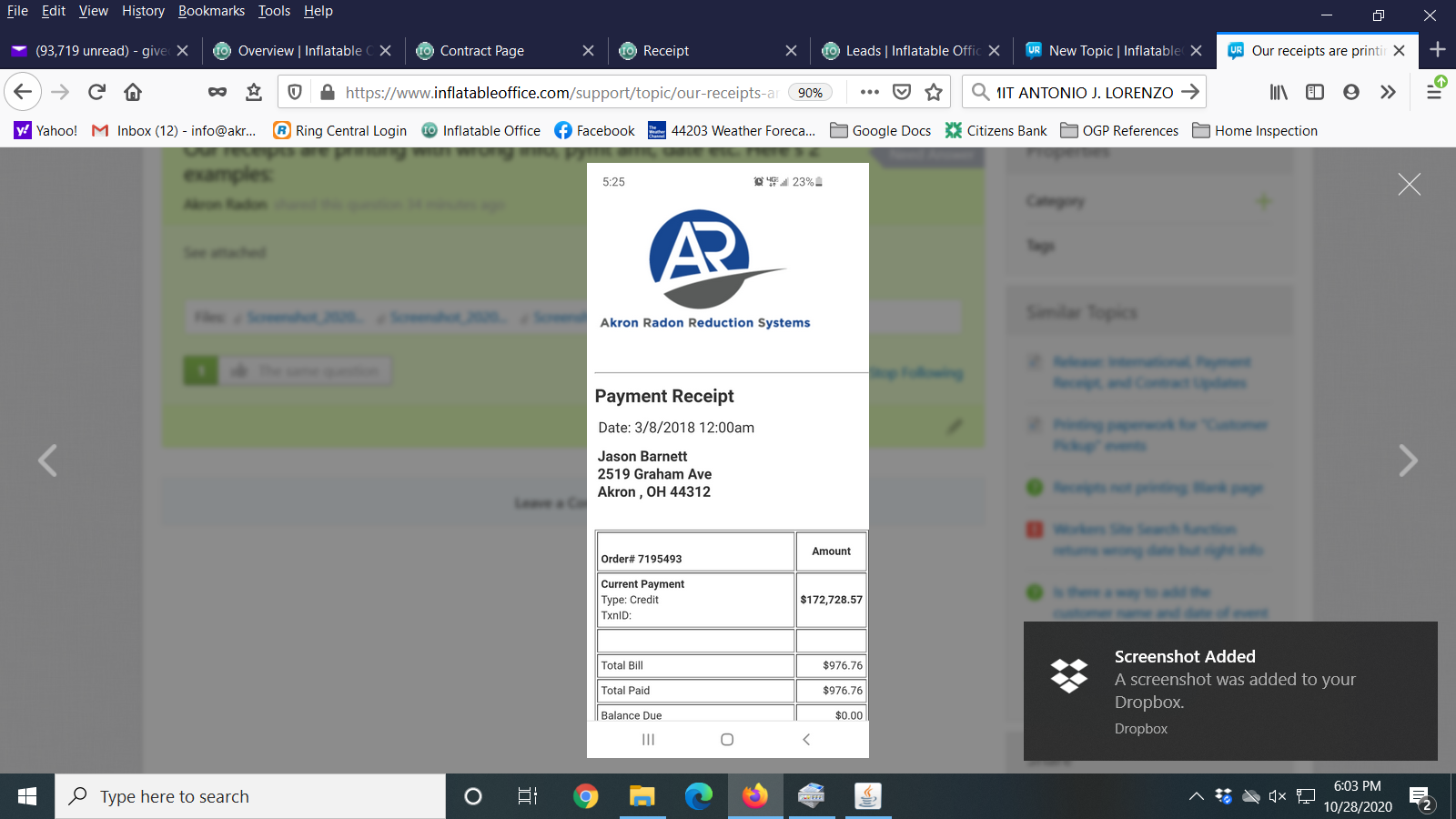The height and width of the screenshot is (819, 1456).
Task: Open the page actions three-dot menu
Action: [x=870, y=92]
